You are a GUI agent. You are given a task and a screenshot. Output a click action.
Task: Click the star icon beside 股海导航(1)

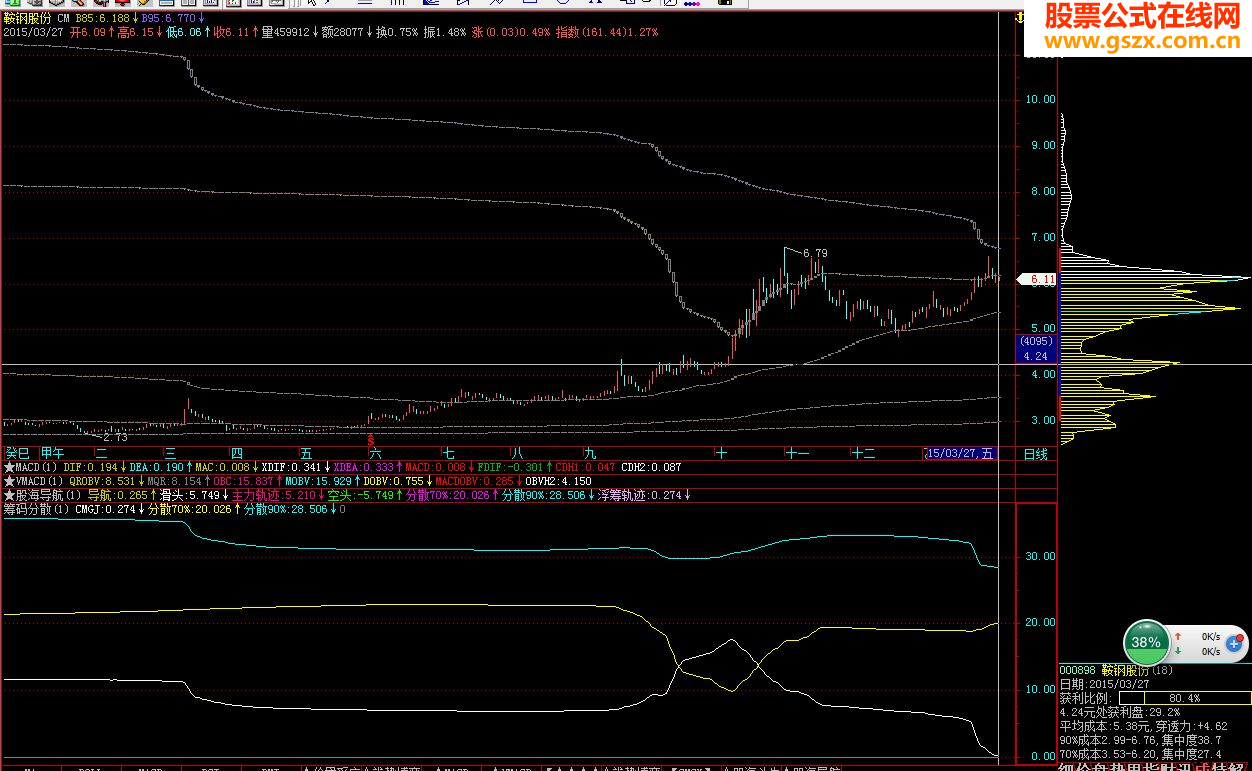tap(9, 495)
